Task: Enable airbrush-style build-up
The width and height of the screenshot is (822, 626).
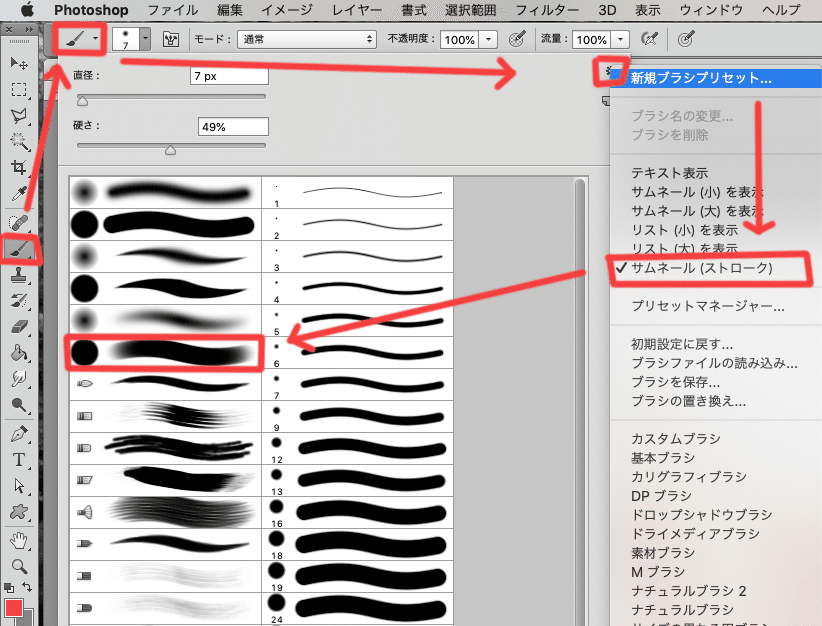Action: coord(649,39)
